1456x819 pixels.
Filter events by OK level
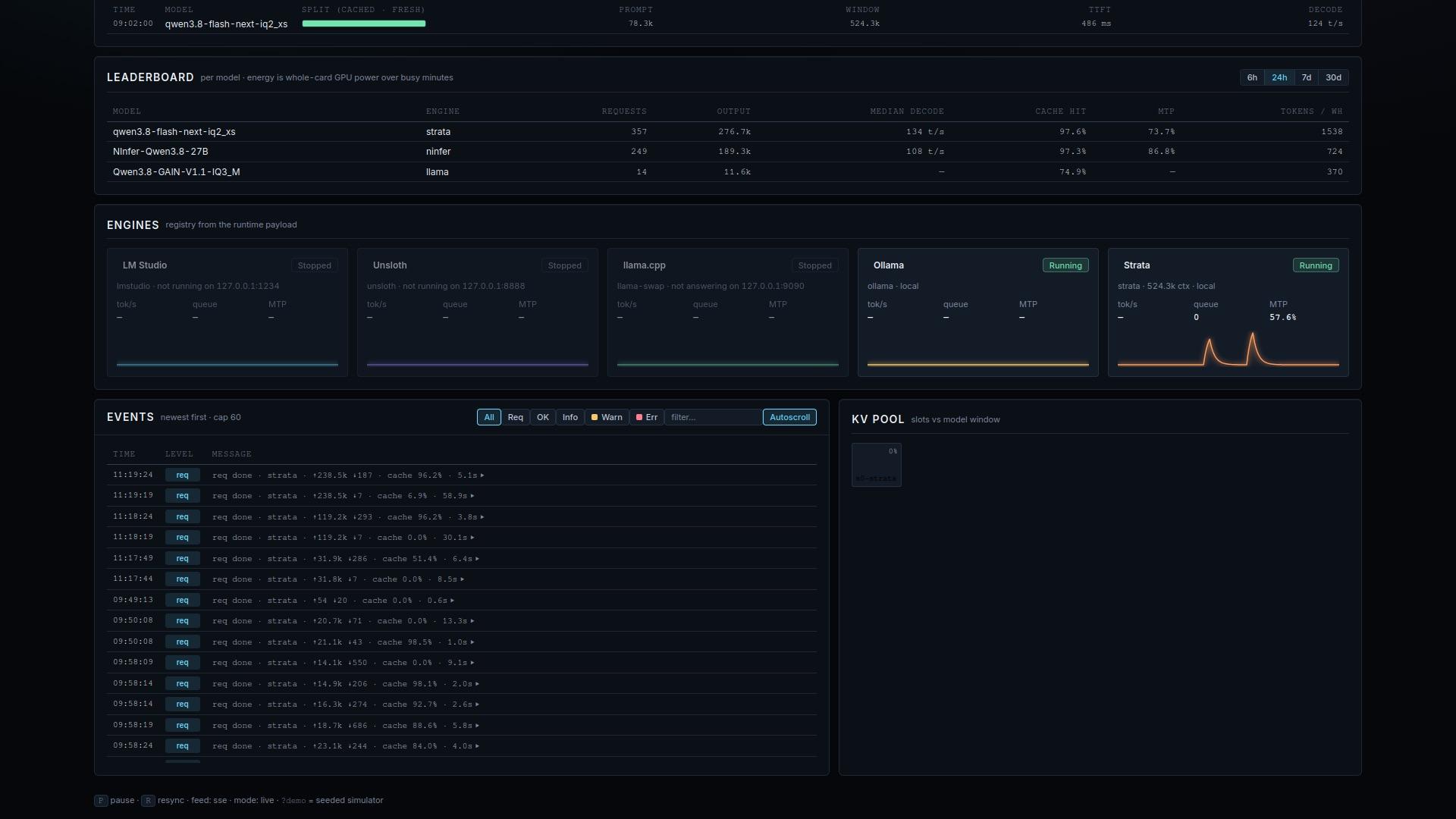pyautogui.click(x=543, y=417)
